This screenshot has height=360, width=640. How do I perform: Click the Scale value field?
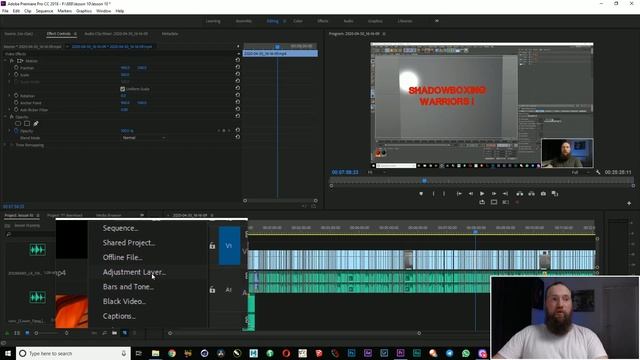click(x=125, y=75)
